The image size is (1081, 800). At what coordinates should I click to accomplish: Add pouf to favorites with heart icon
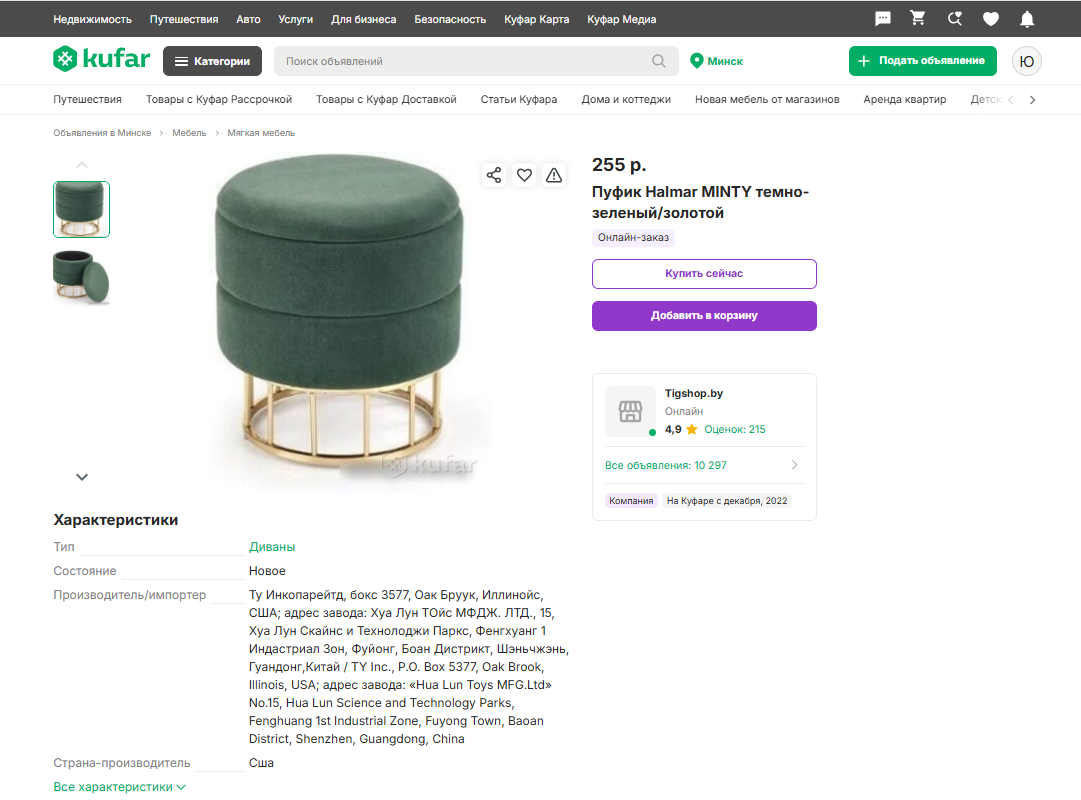(524, 175)
